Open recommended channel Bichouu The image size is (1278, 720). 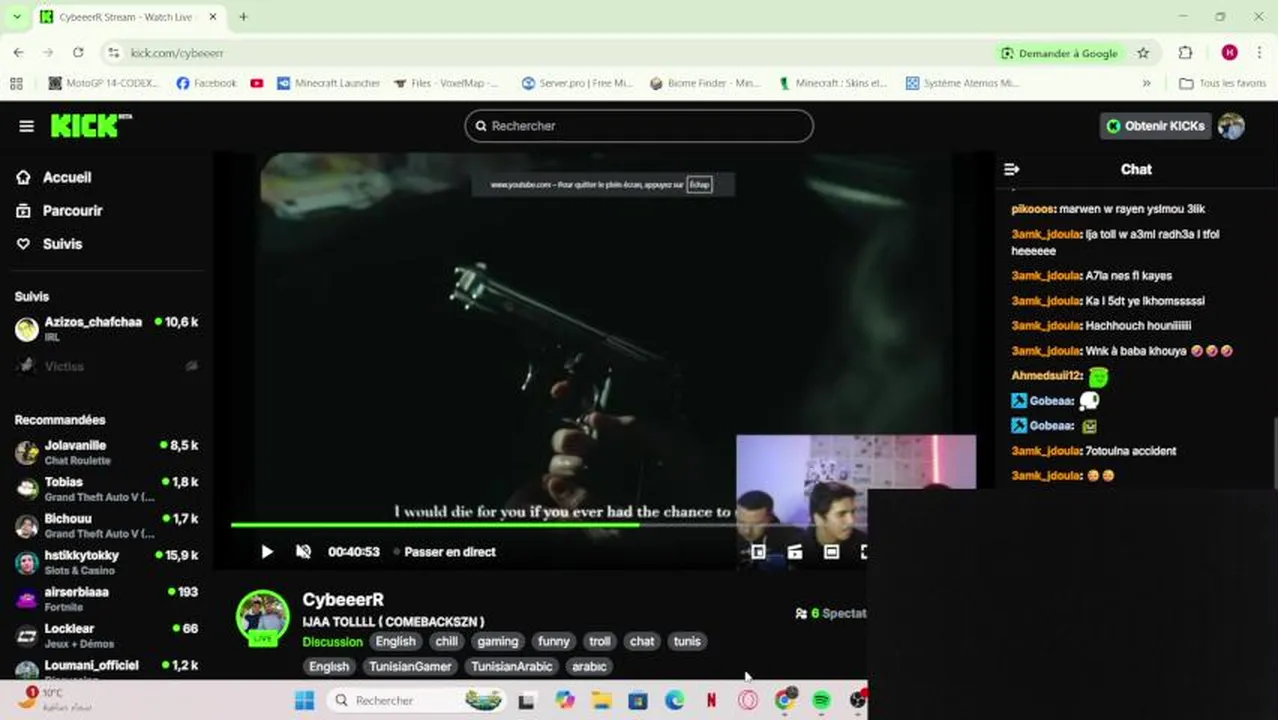tap(106, 526)
